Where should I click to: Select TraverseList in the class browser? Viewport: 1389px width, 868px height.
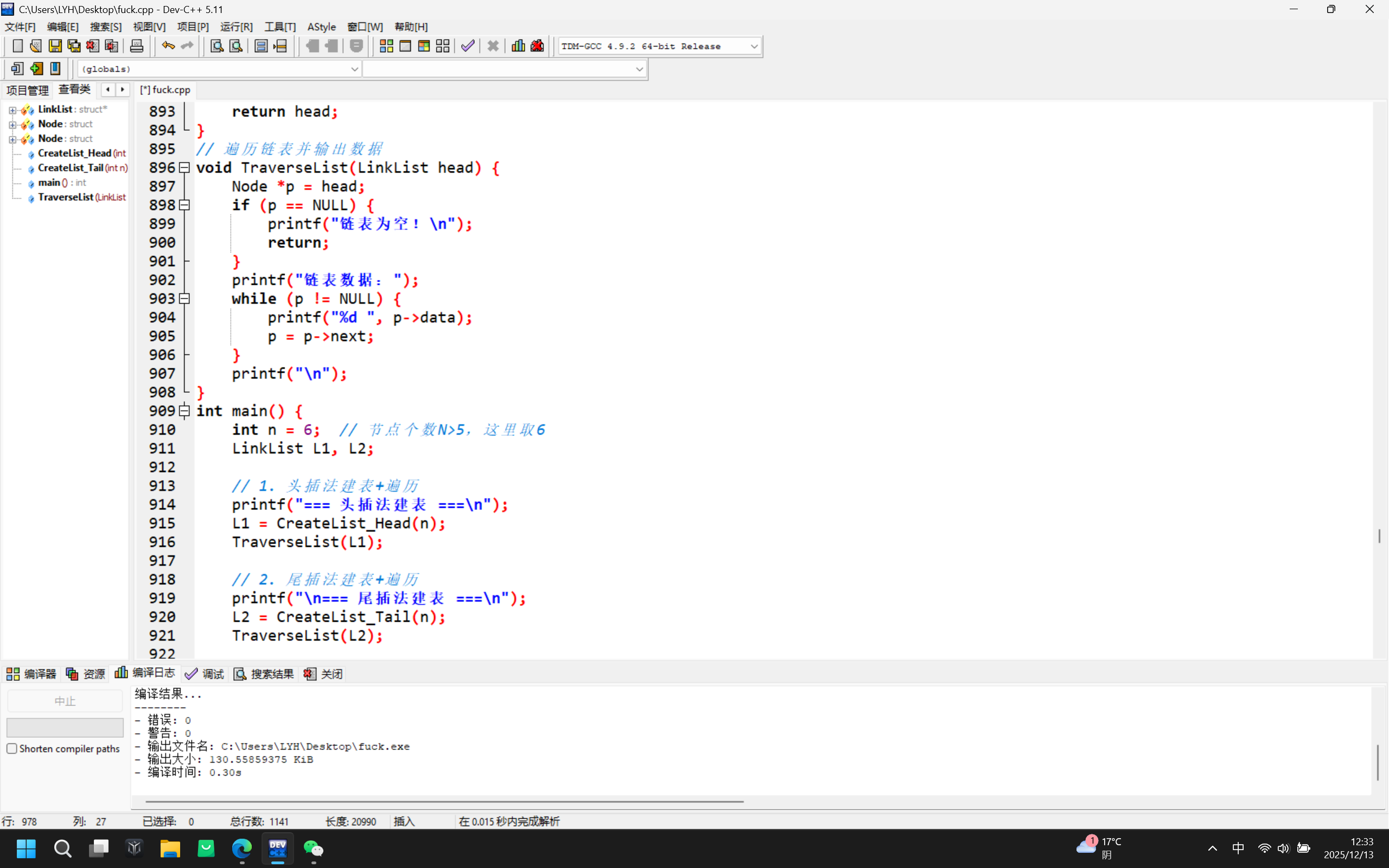point(66,197)
